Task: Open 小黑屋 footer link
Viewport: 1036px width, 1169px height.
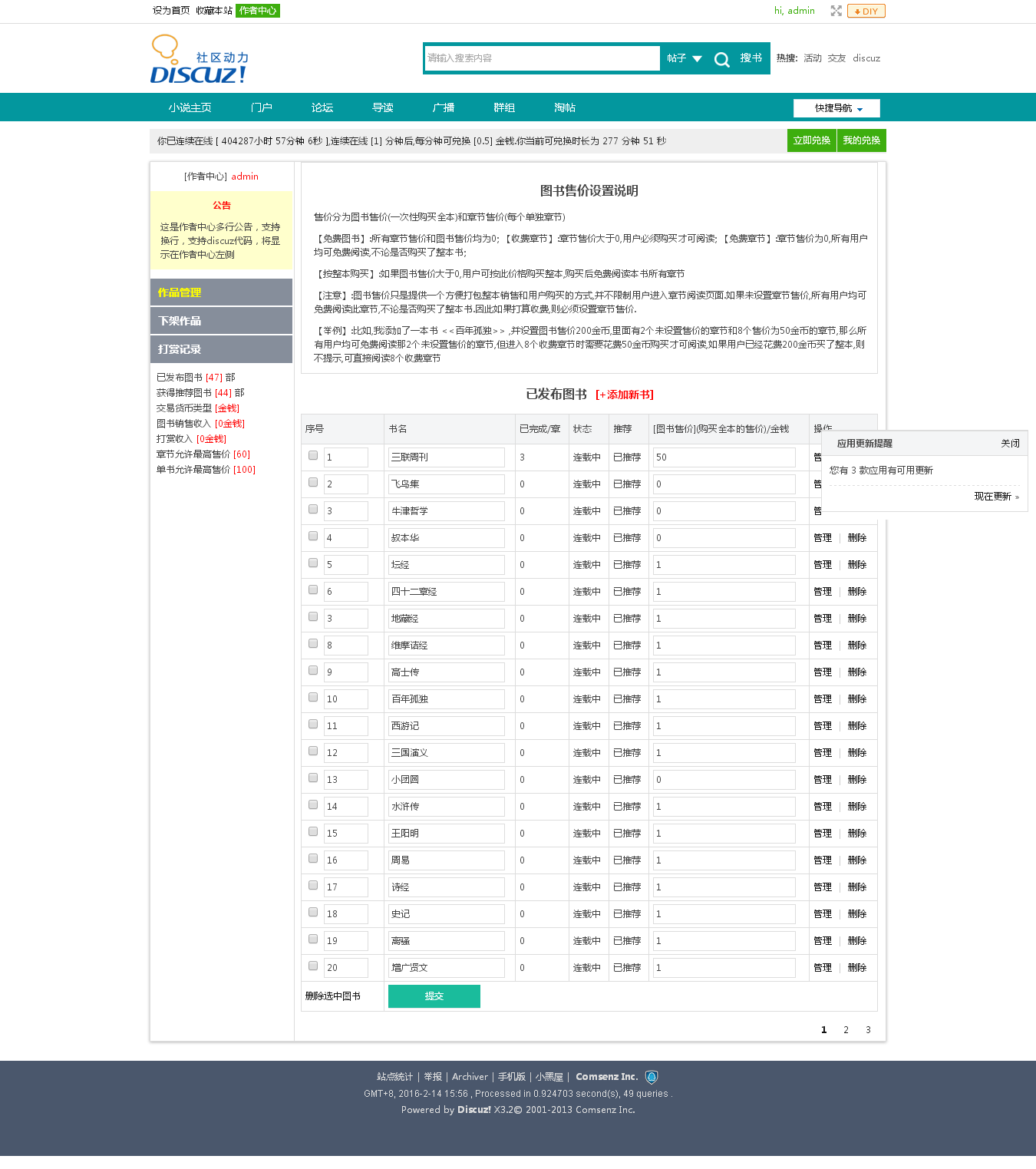Action: point(549,1077)
